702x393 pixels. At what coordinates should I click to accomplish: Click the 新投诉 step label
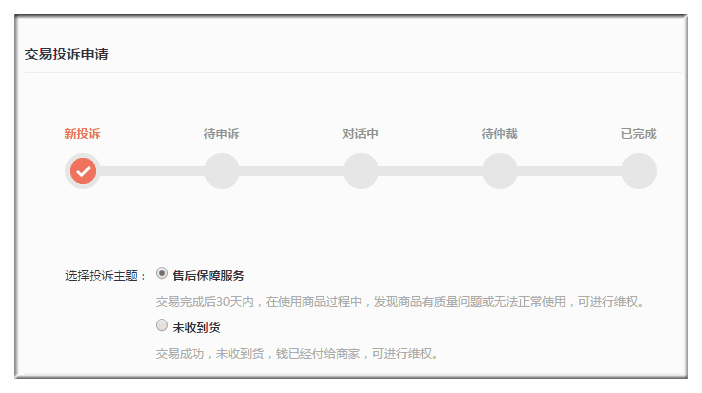[x=82, y=133]
